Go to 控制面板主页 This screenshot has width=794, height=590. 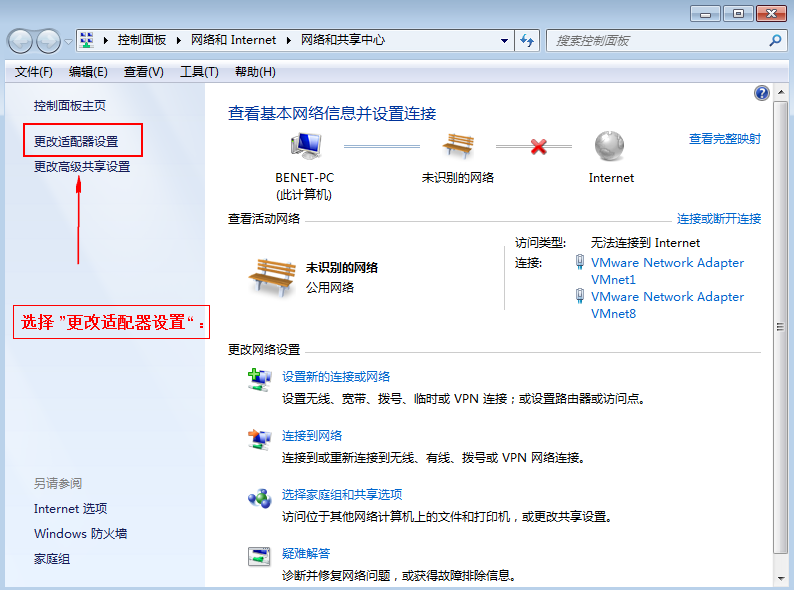click(70, 106)
